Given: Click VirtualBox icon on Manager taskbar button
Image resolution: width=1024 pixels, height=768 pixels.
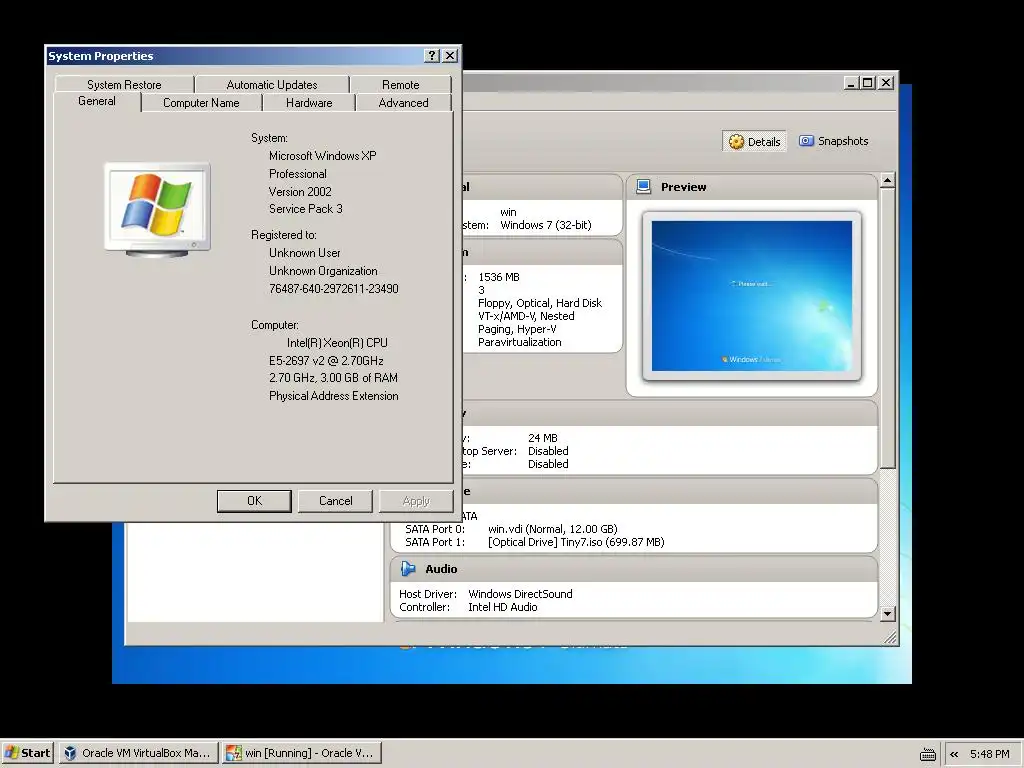Looking at the screenshot, I should [70, 753].
